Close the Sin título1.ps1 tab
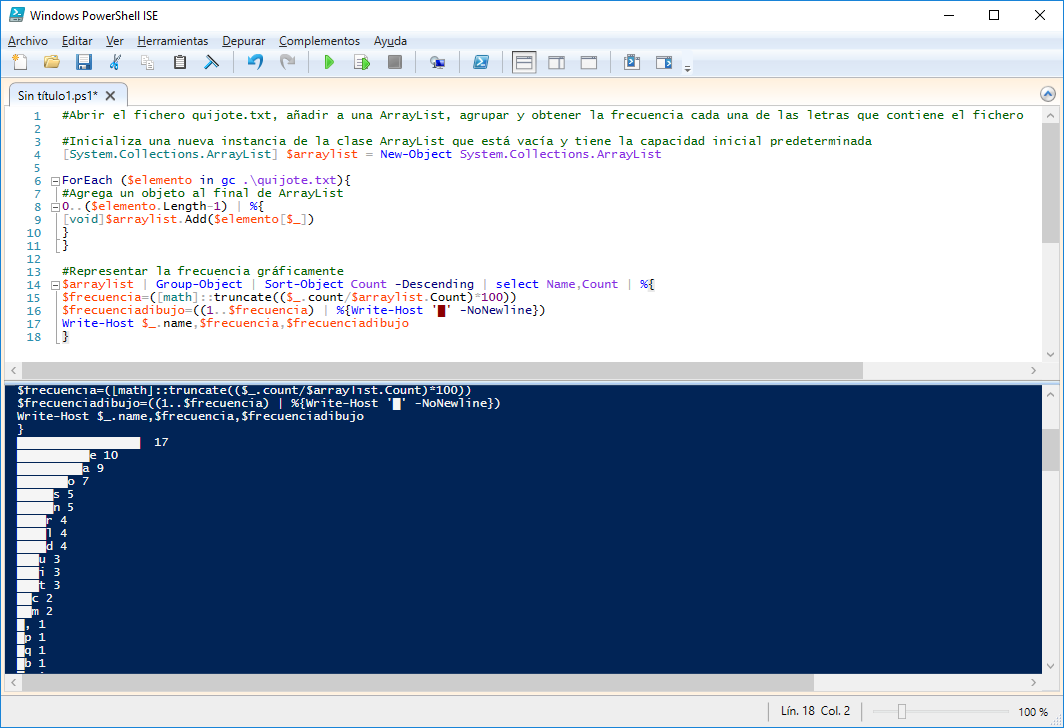 click(110, 96)
